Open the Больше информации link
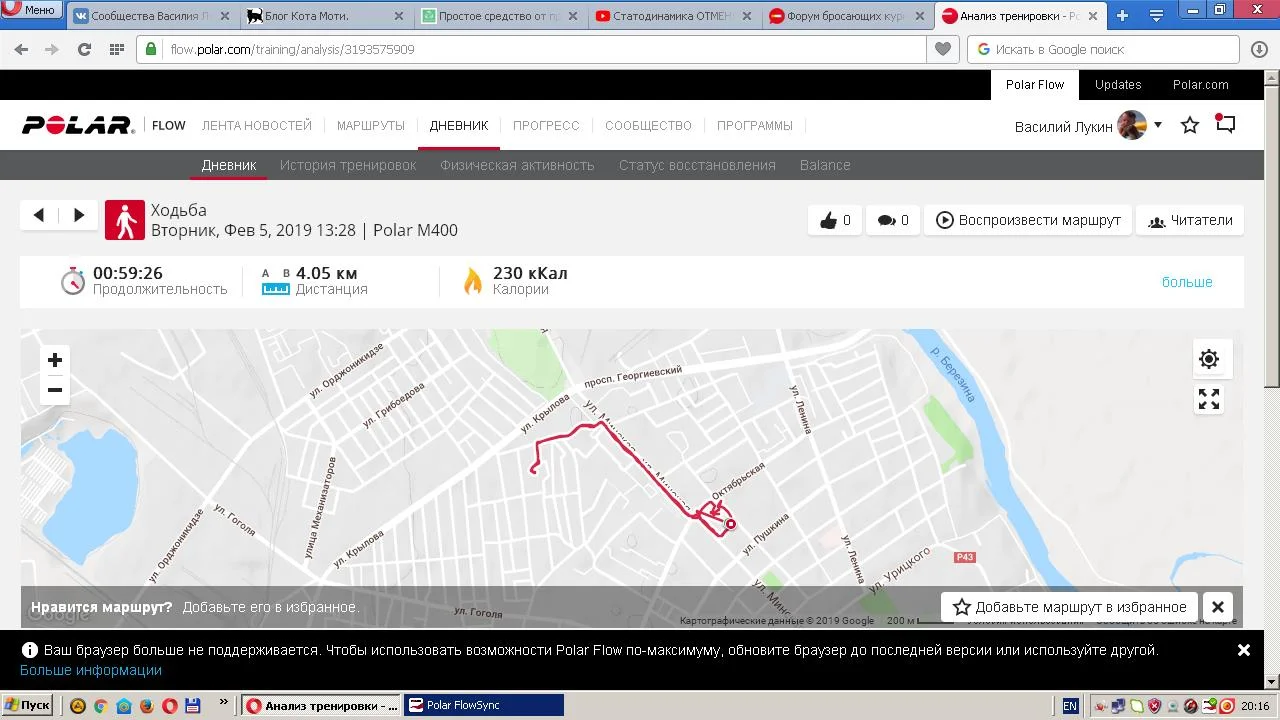This screenshot has height=720, width=1280. click(x=91, y=670)
